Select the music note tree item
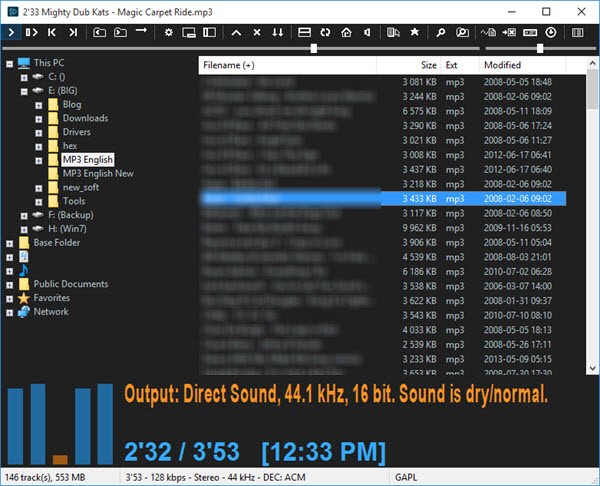Image resolution: width=600 pixels, height=486 pixels. point(24,270)
